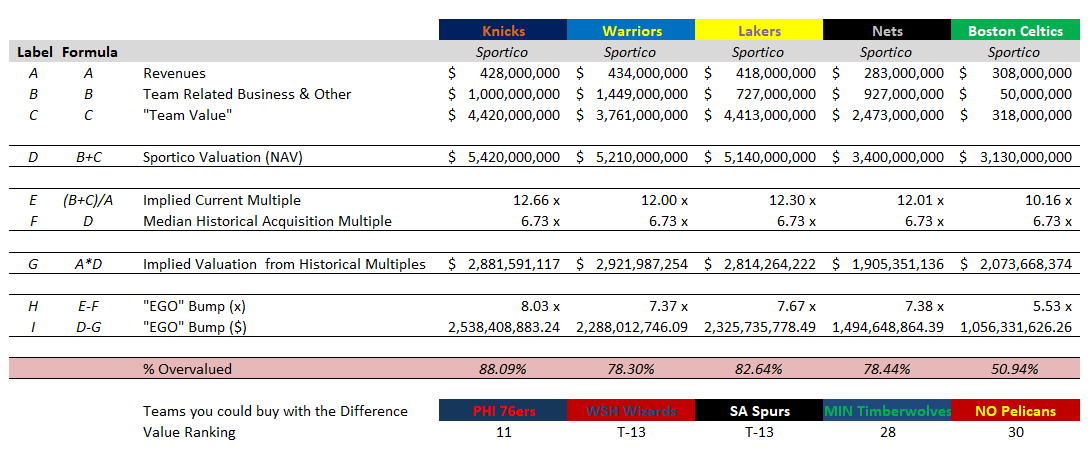Select the "Team Value" row label
The width and height of the screenshot is (1090, 455).
(x=187, y=115)
